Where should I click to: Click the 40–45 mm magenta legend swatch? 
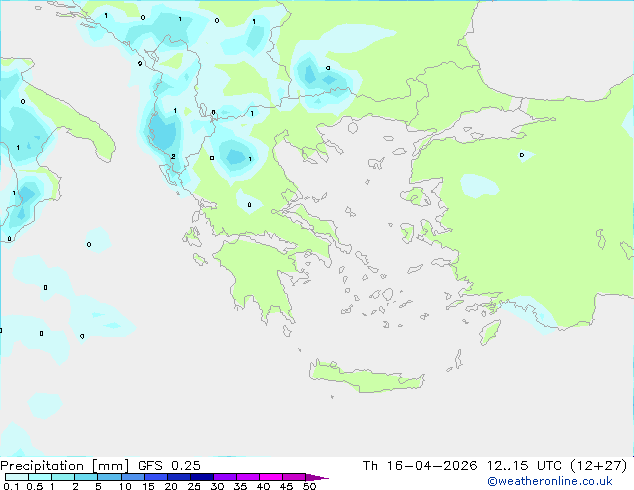[x=271, y=477]
